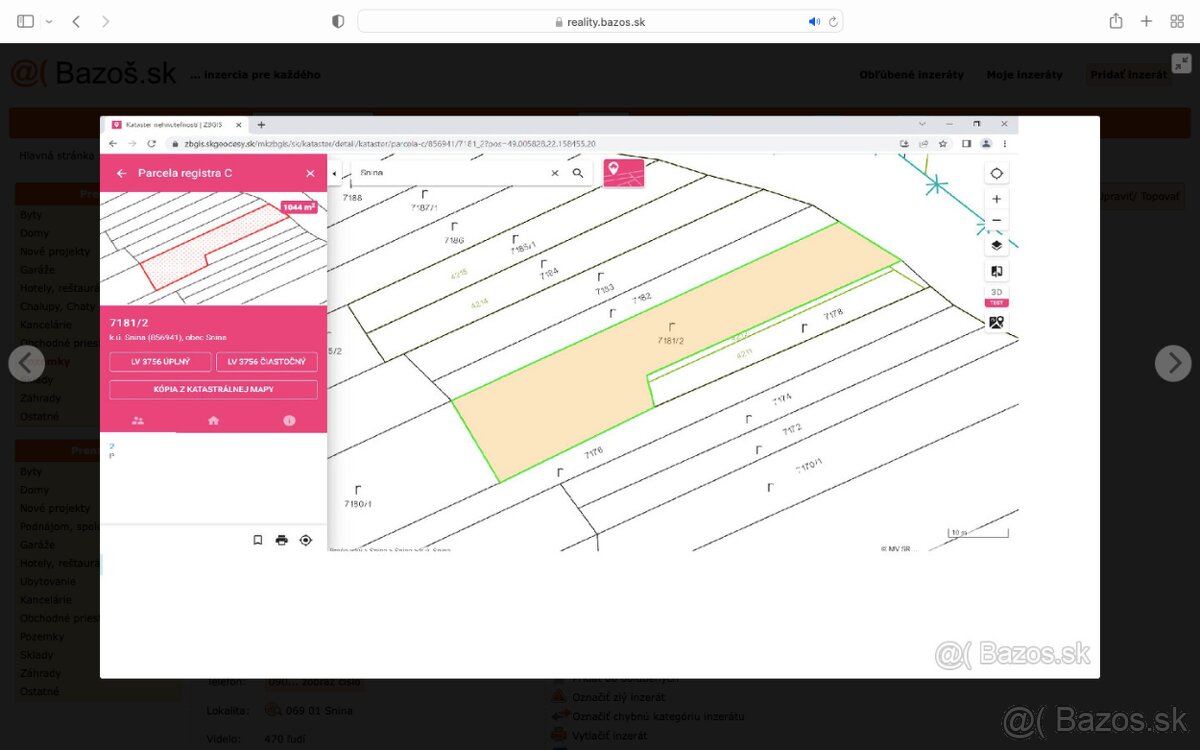Exit the image lightbox using the collapse icon
1200x750 pixels.
pos(1181,62)
